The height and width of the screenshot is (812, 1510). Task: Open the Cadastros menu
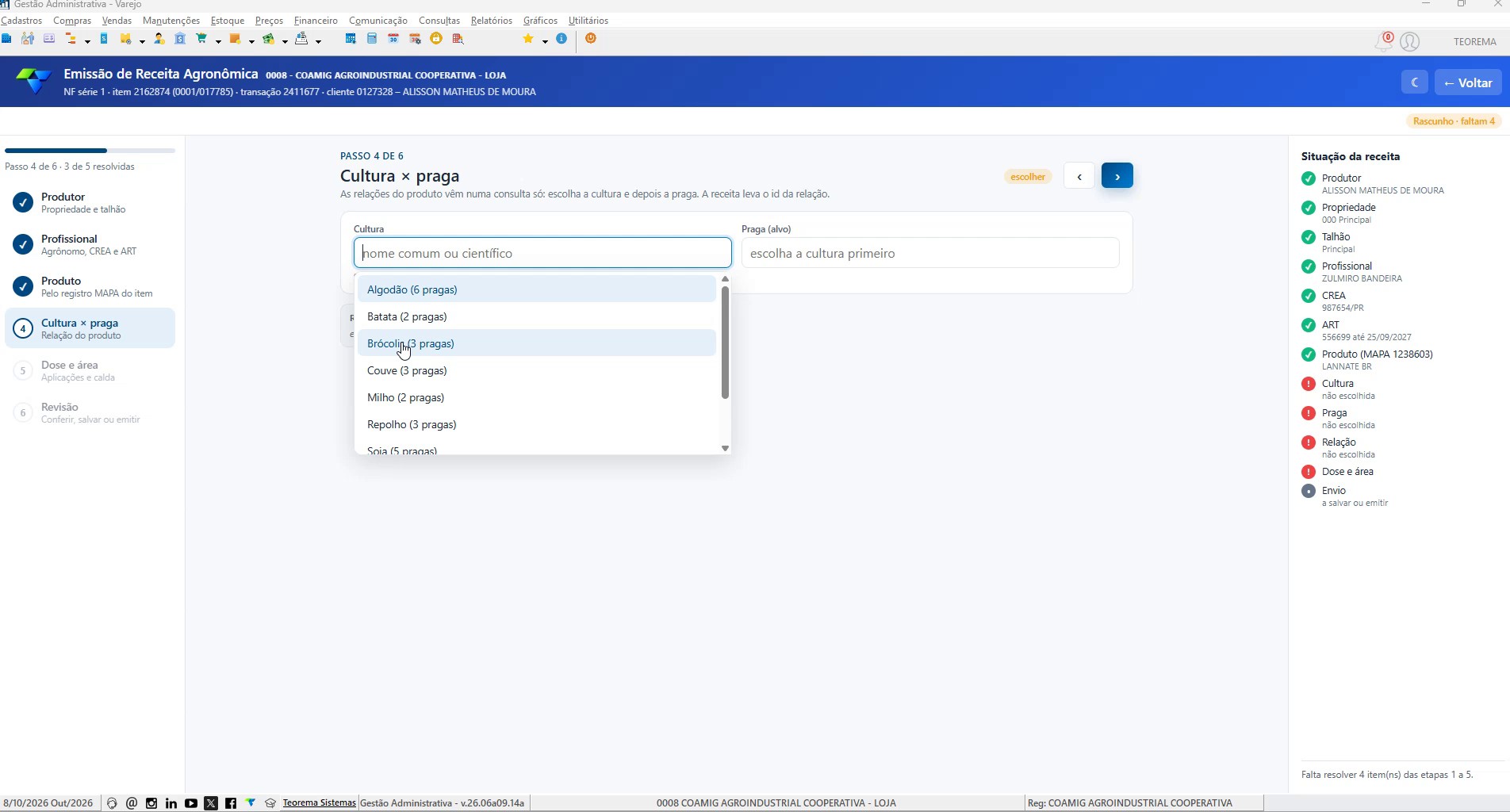point(21,21)
